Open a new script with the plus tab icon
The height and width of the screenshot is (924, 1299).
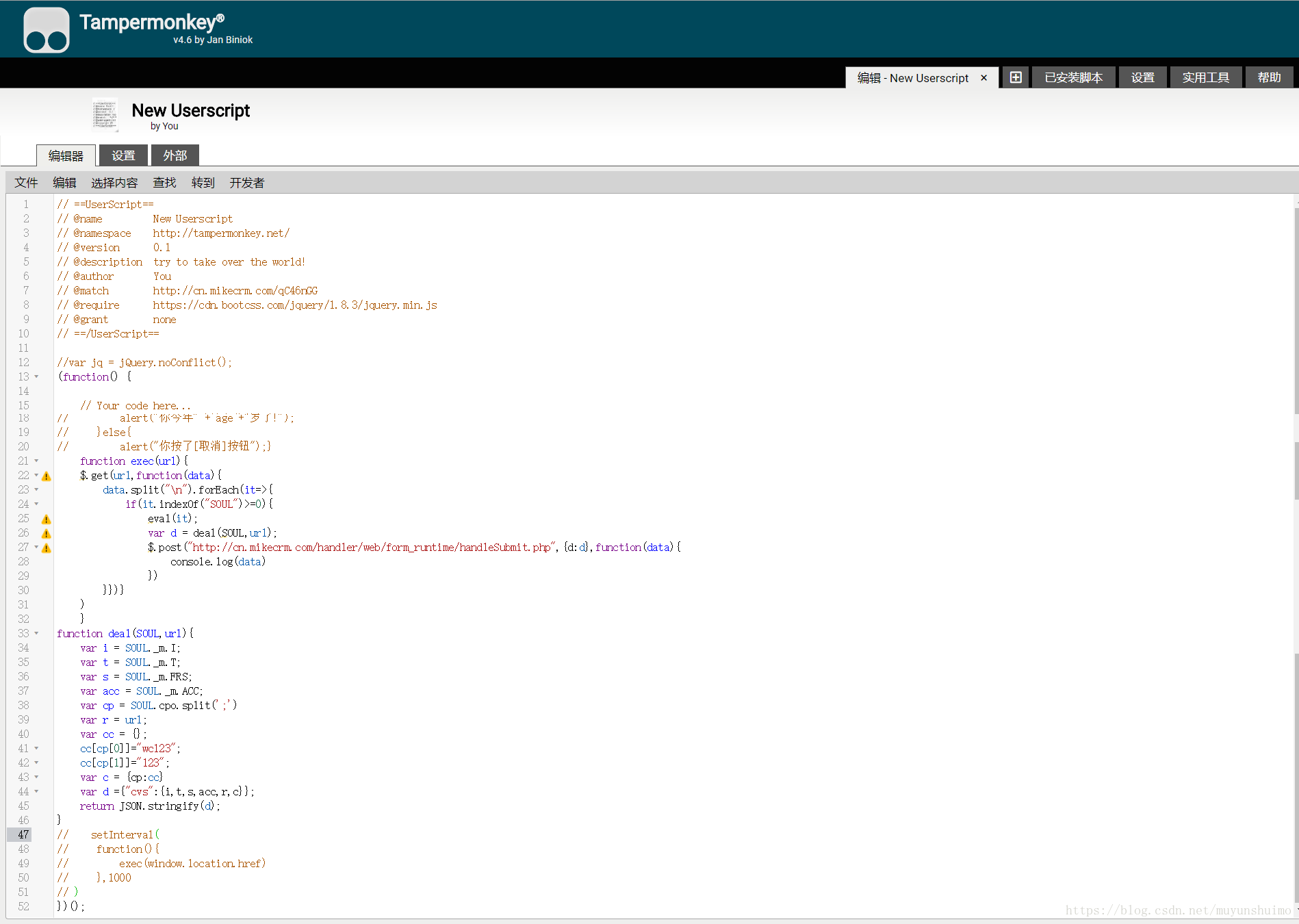click(1016, 77)
